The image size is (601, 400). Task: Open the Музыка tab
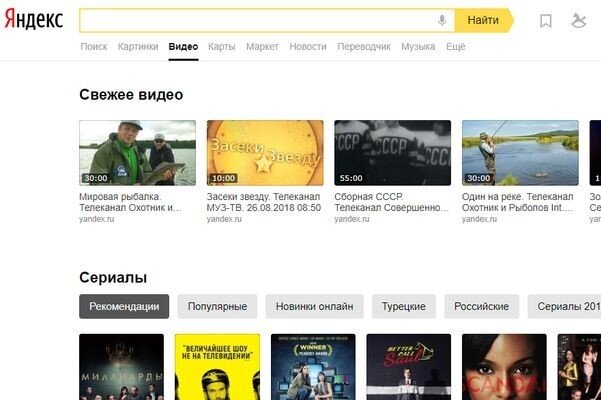(x=418, y=47)
